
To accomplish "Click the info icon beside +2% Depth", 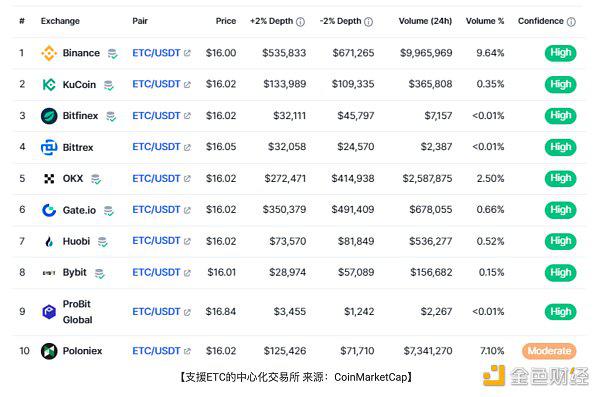I will [x=301, y=21].
